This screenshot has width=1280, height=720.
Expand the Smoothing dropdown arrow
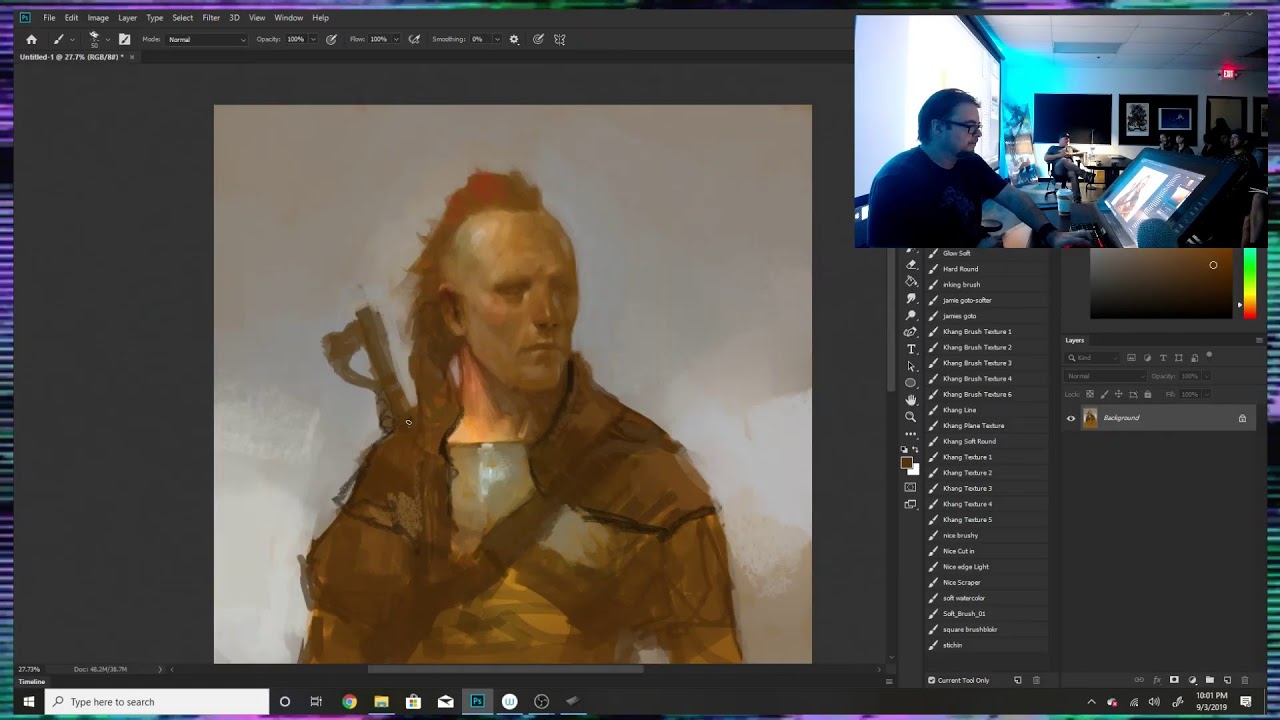496,39
